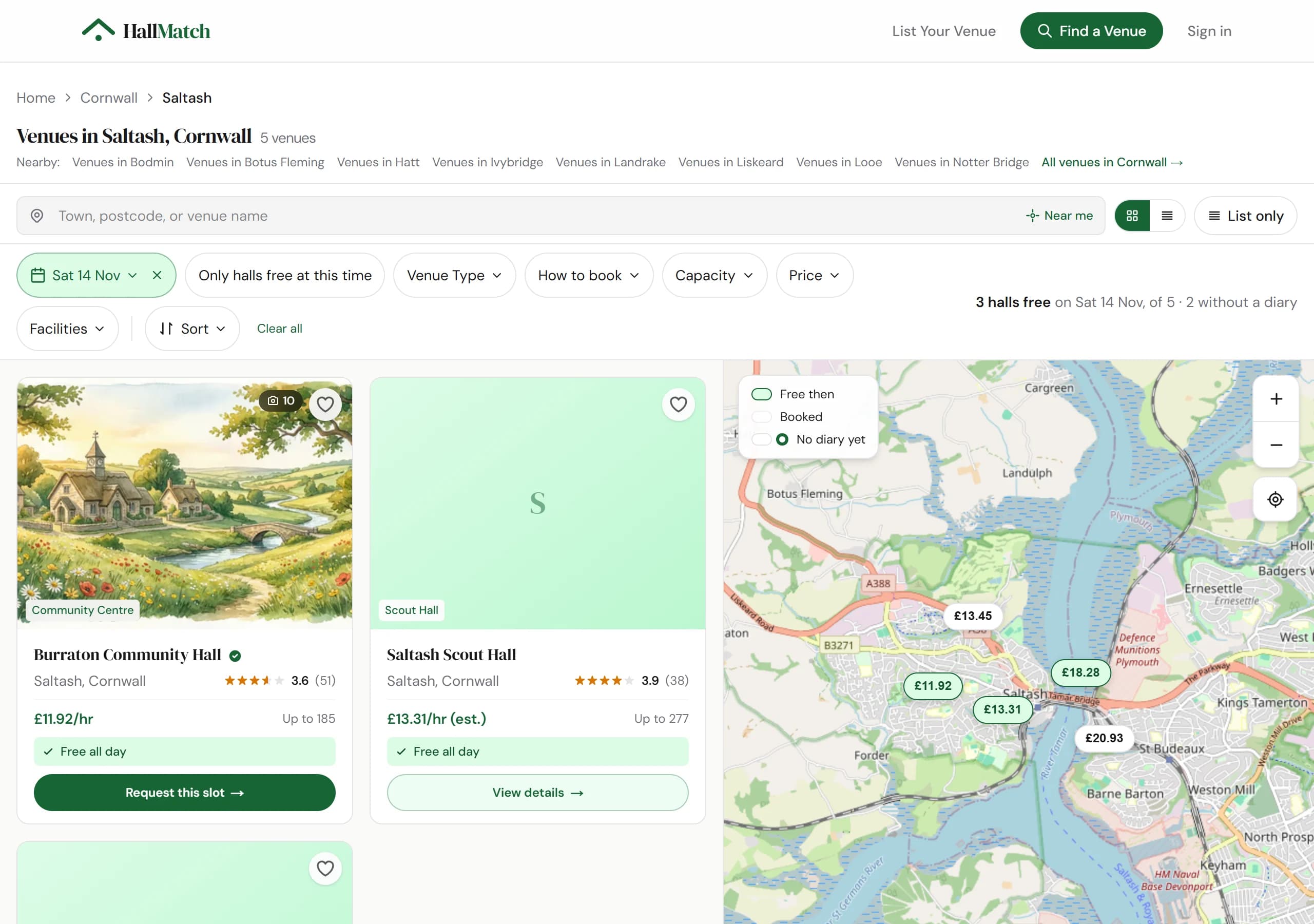Expand the How to book filter
The image size is (1314, 924).
click(588, 275)
